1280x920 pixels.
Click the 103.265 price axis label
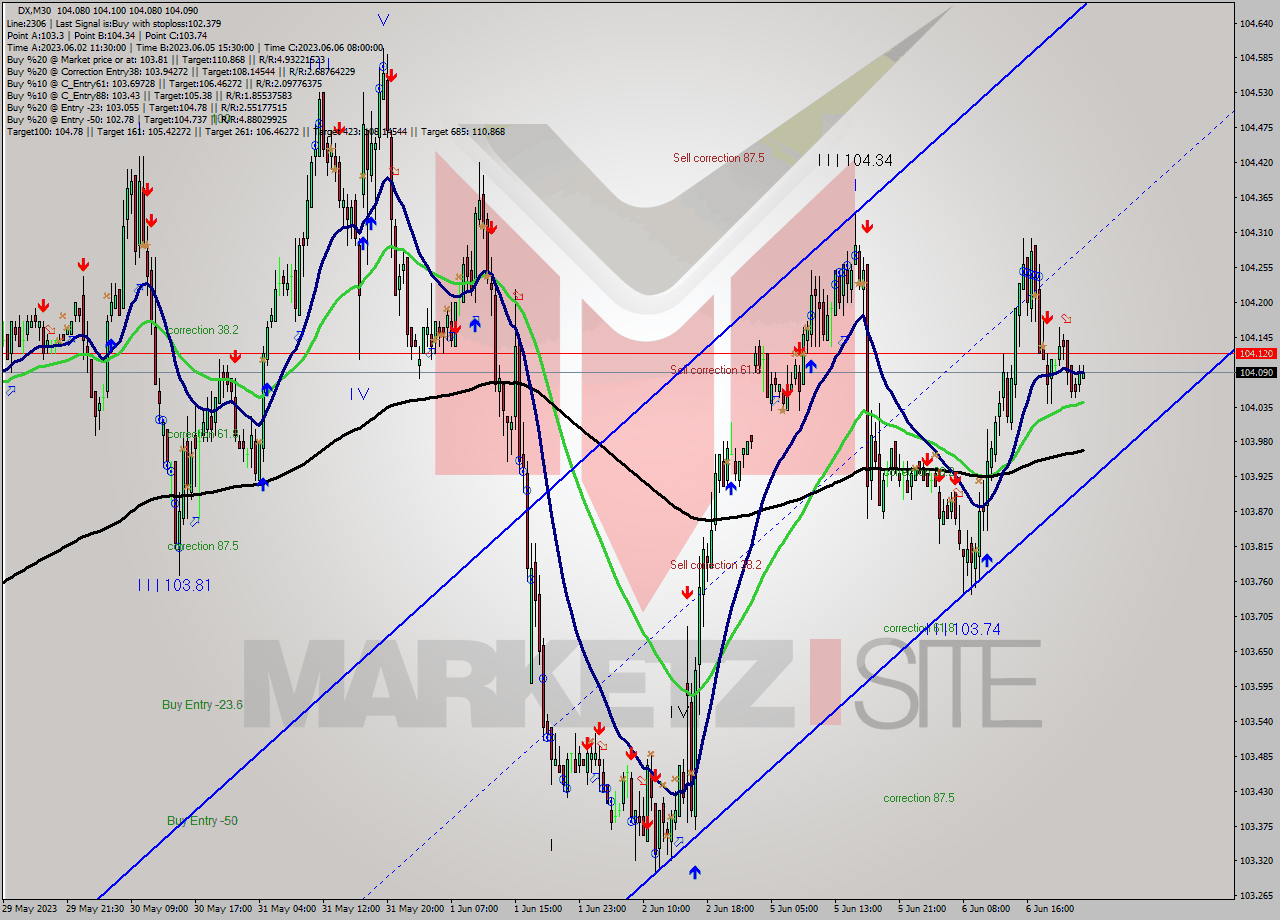click(x=1256, y=895)
